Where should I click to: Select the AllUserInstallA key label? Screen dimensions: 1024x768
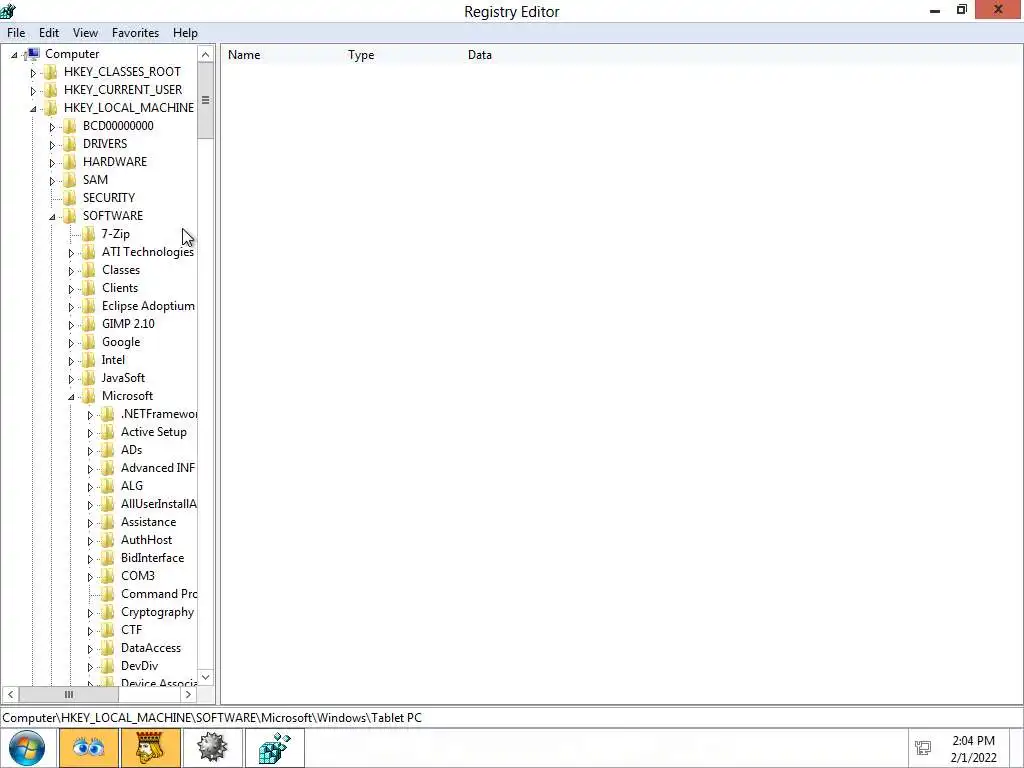point(159,504)
